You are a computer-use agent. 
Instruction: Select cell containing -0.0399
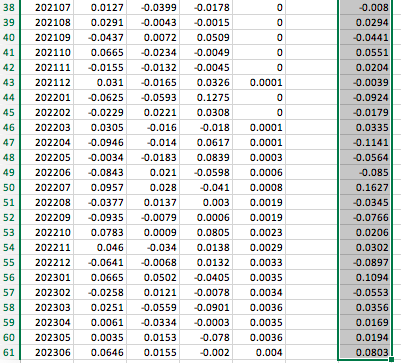tap(153, 7)
